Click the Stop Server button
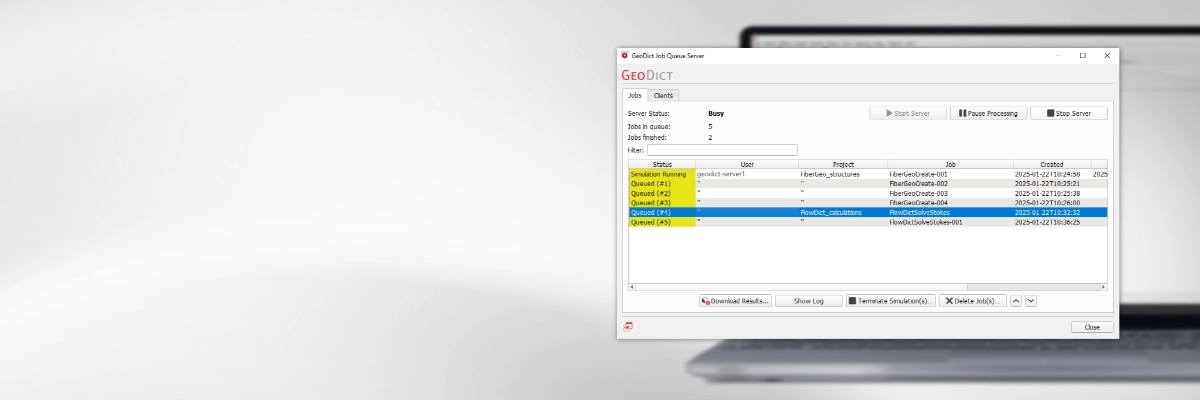This screenshot has height=400, width=1200. coord(1069,113)
